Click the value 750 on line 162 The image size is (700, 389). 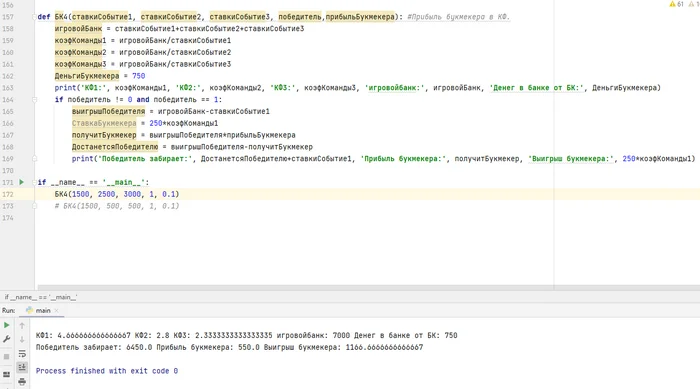[138, 76]
